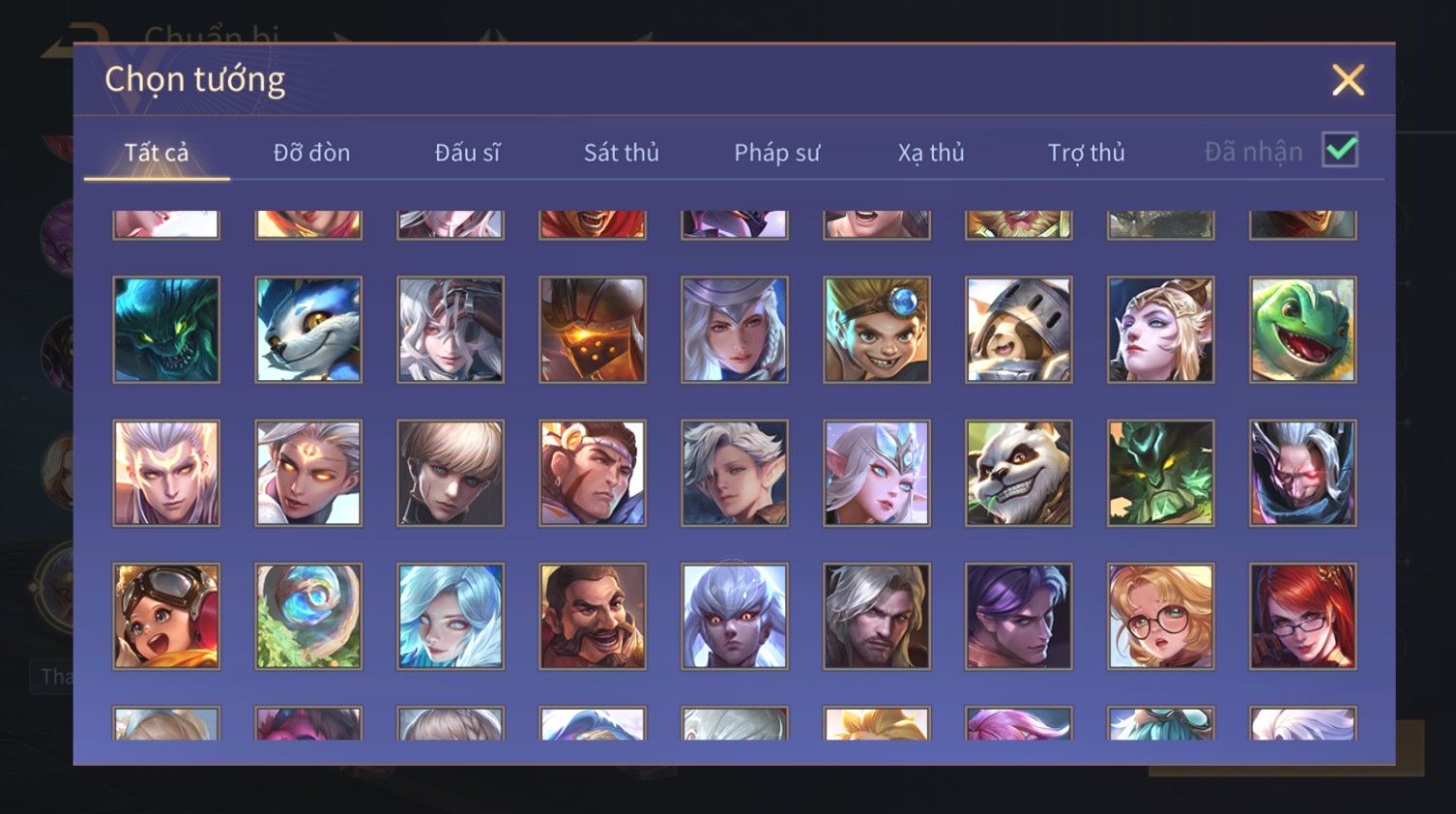Toggle the Đã nhận checkbox
The height and width of the screenshot is (814, 1456).
1340,151
